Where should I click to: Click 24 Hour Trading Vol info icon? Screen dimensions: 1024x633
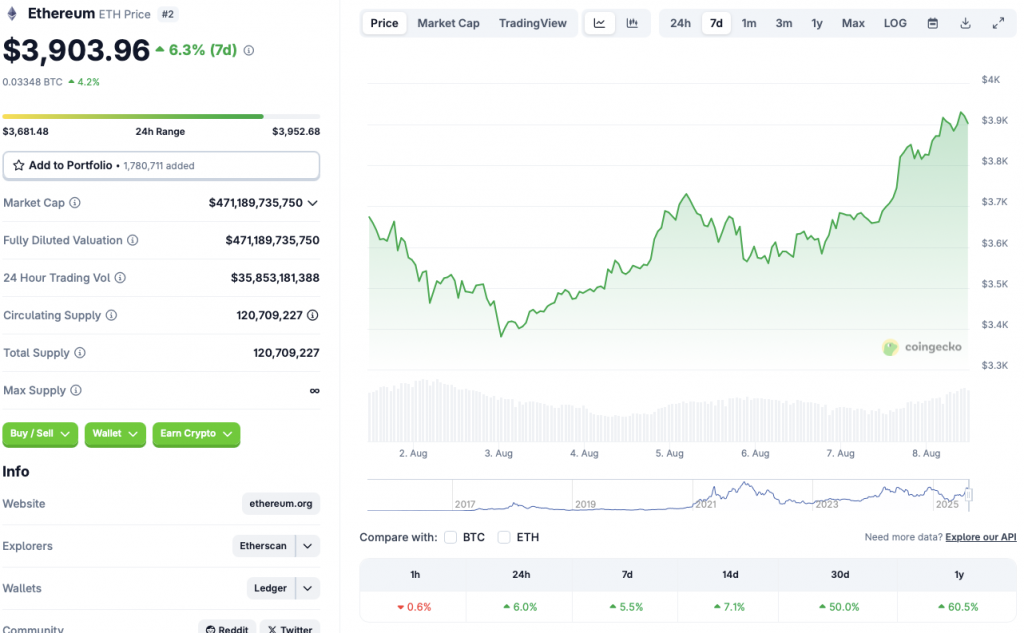(x=120, y=278)
